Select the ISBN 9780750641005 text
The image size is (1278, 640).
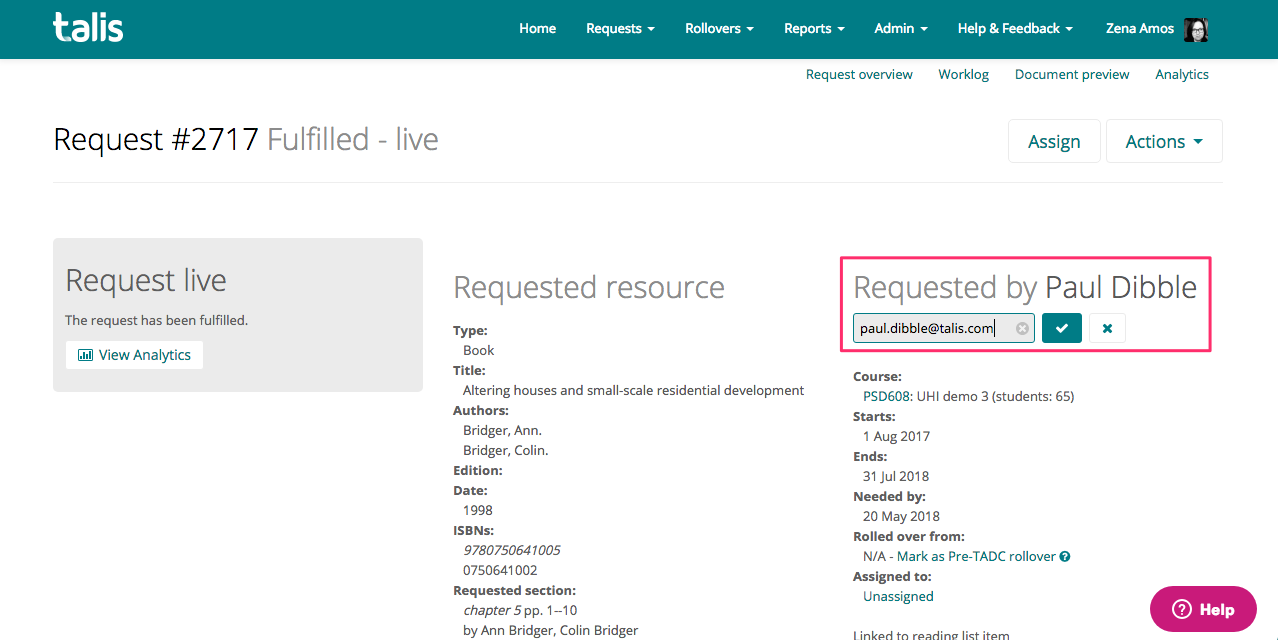coord(511,550)
